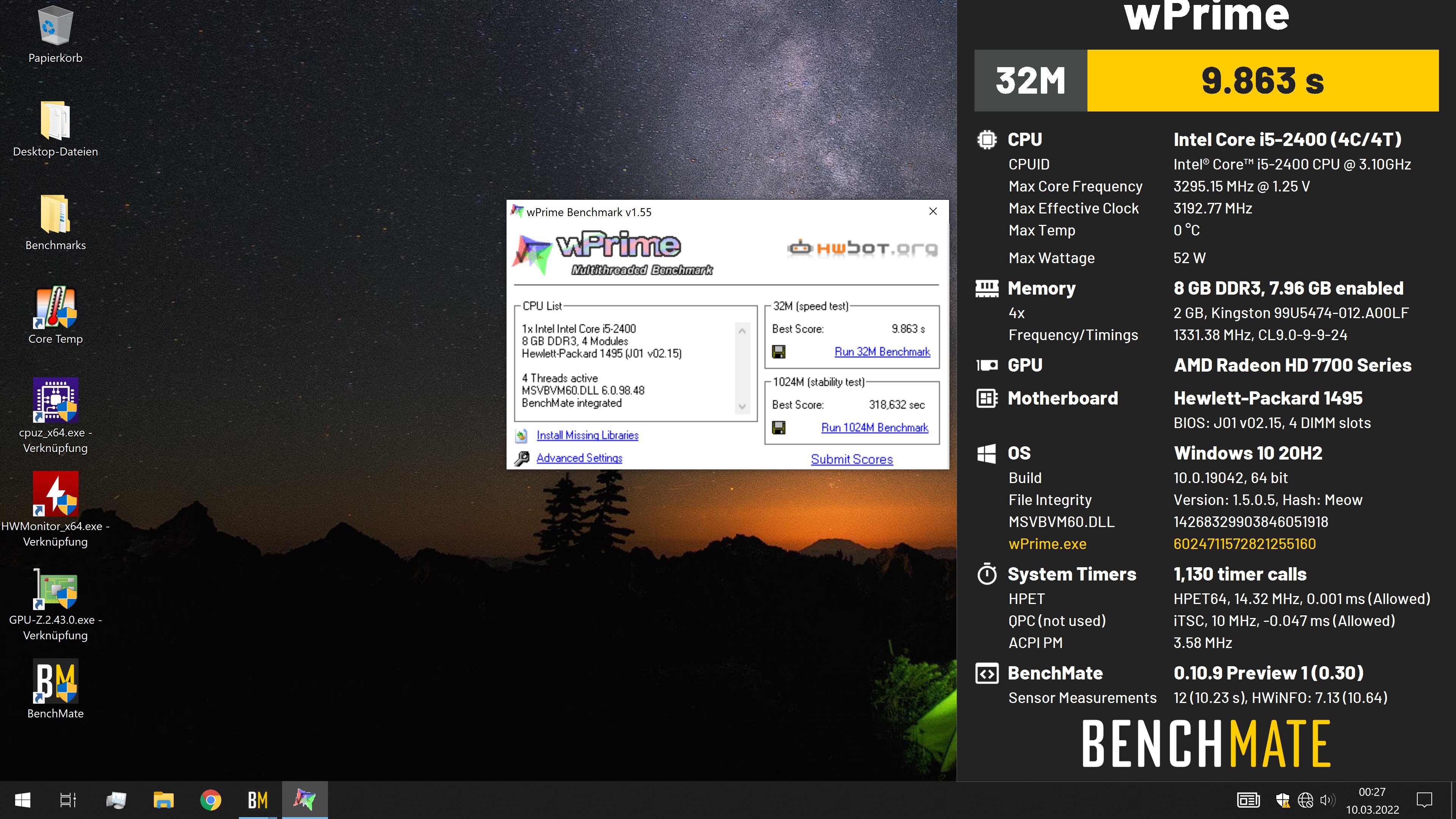Click '1,130 timer calls' text
The image size is (1456, 819).
click(1240, 574)
